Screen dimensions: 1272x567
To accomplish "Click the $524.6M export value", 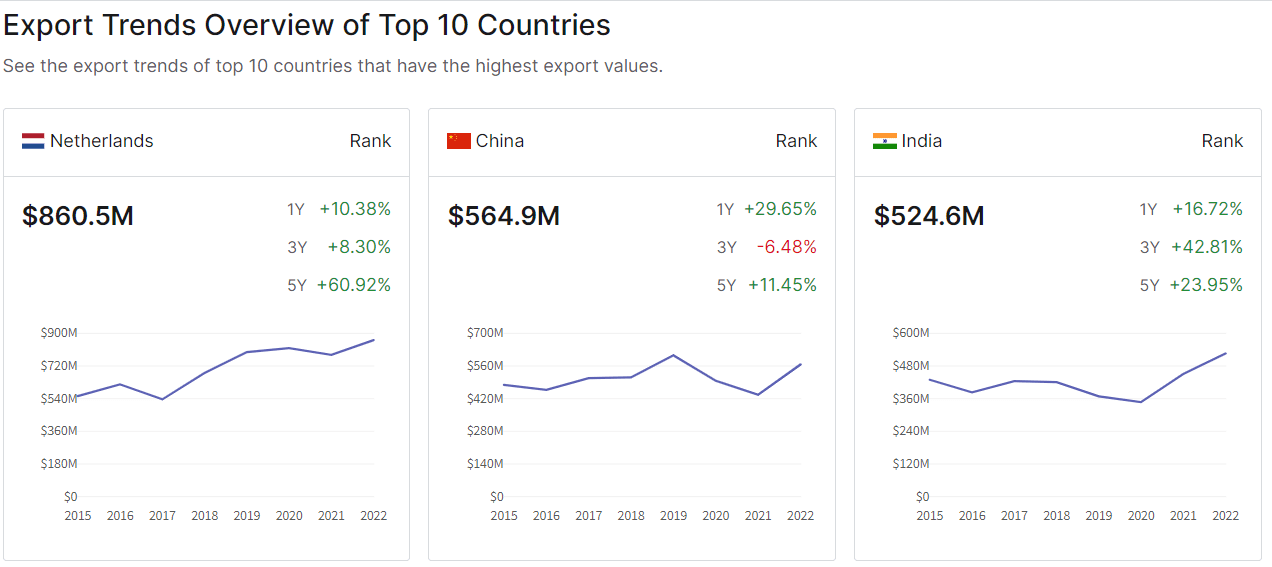I will coord(930,216).
